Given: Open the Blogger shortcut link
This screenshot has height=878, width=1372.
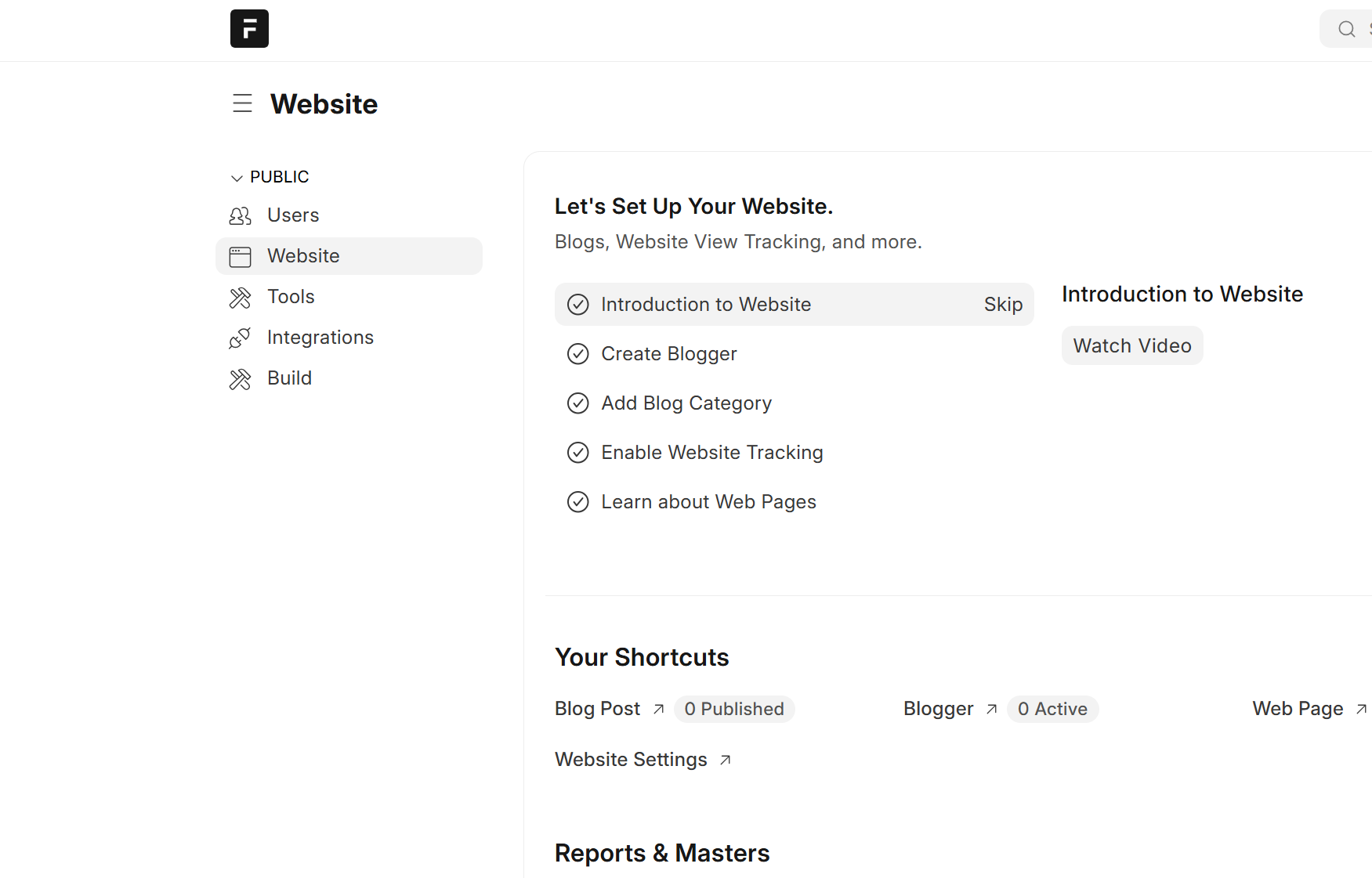Looking at the screenshot, I should pyautogui.click(x=938, y=709).
